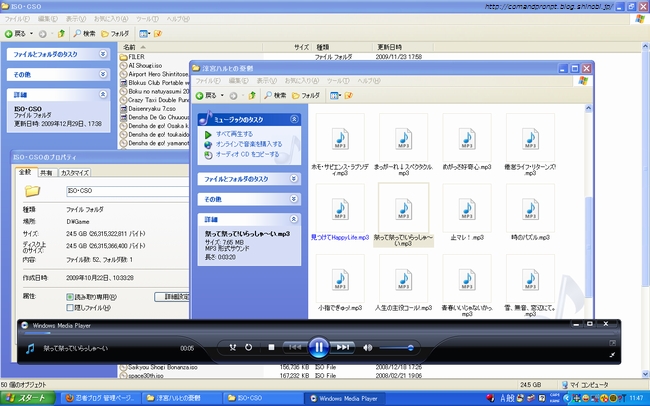Open お気に入り menu in ISO·CSO window

click(x=111, y=19)
